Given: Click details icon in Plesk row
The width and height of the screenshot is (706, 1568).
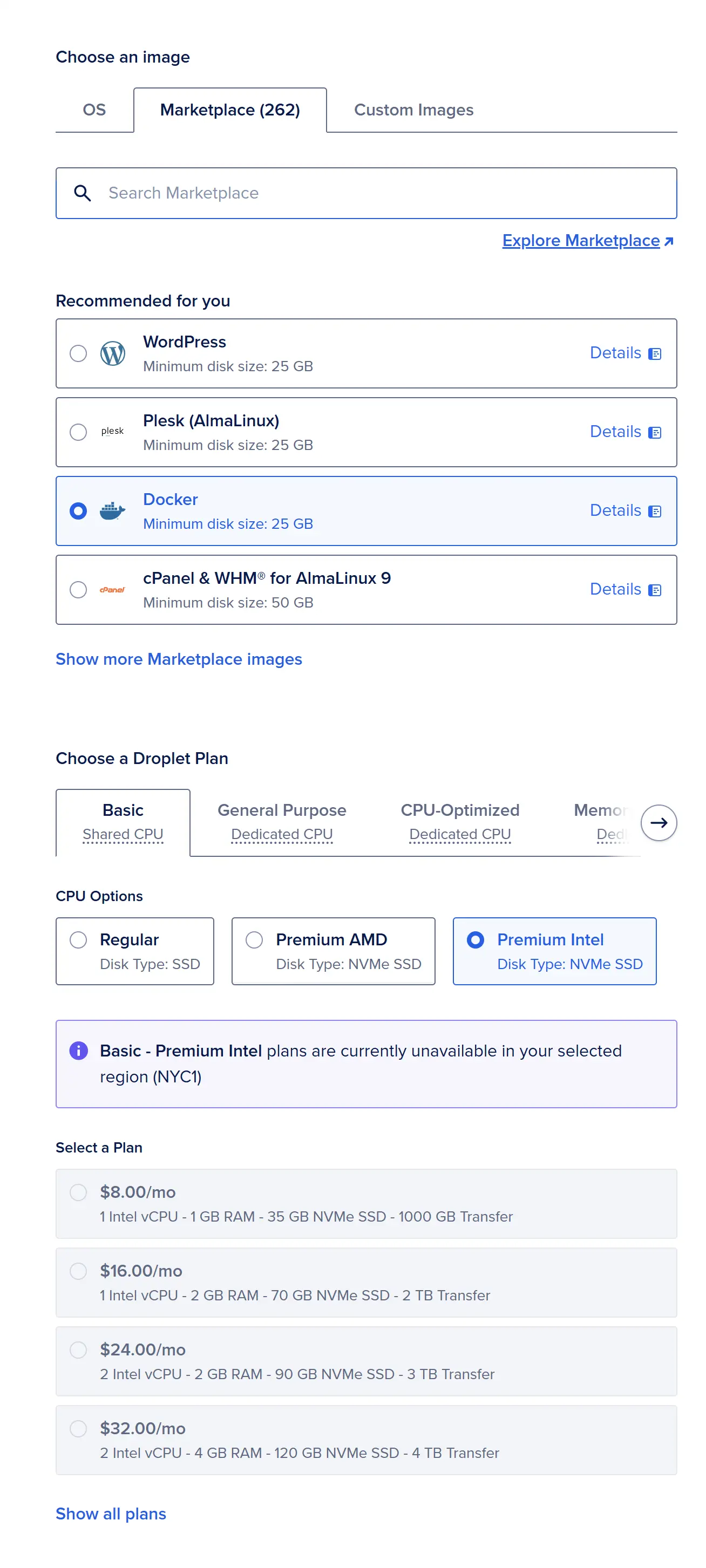Looking at the screenshot, I should (654, 432).
